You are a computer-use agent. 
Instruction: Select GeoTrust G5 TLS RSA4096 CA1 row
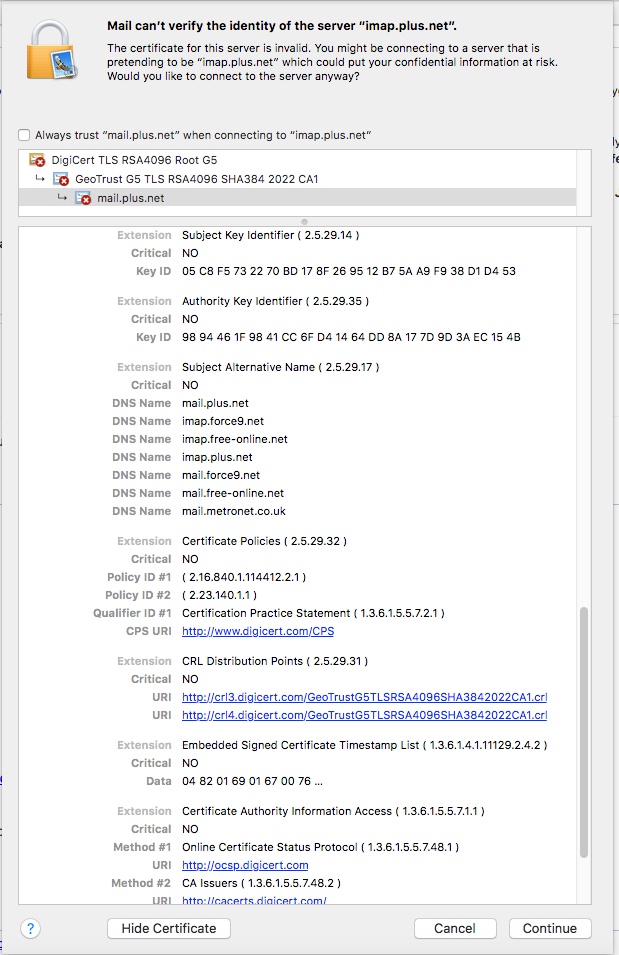point(196,179)
